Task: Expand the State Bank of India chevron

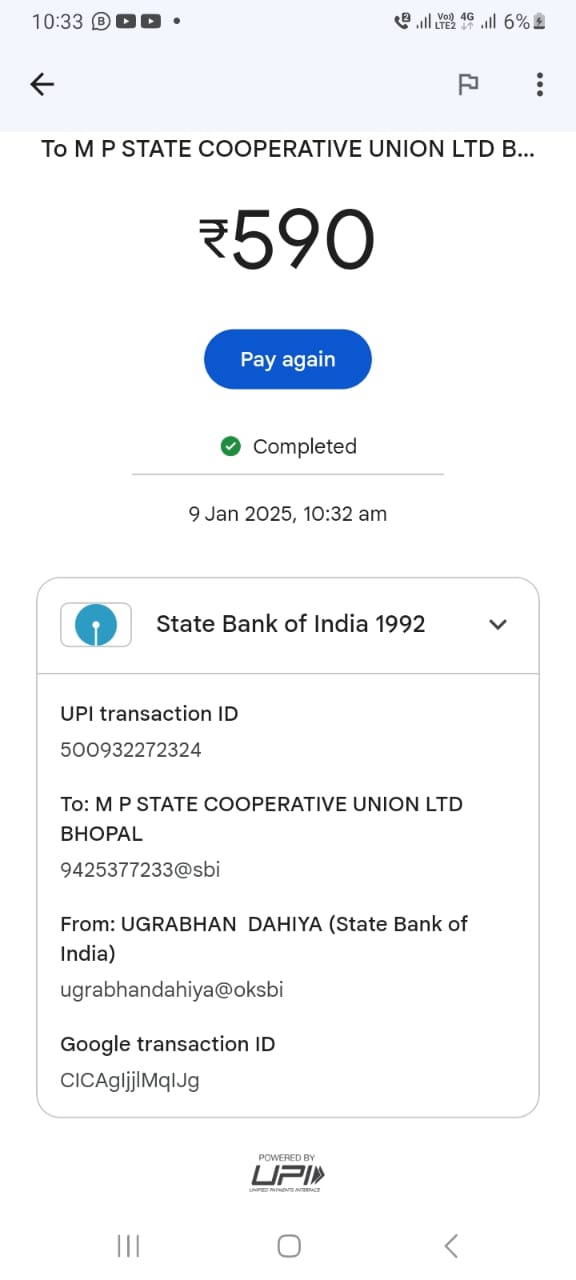Action: [498, 625]
